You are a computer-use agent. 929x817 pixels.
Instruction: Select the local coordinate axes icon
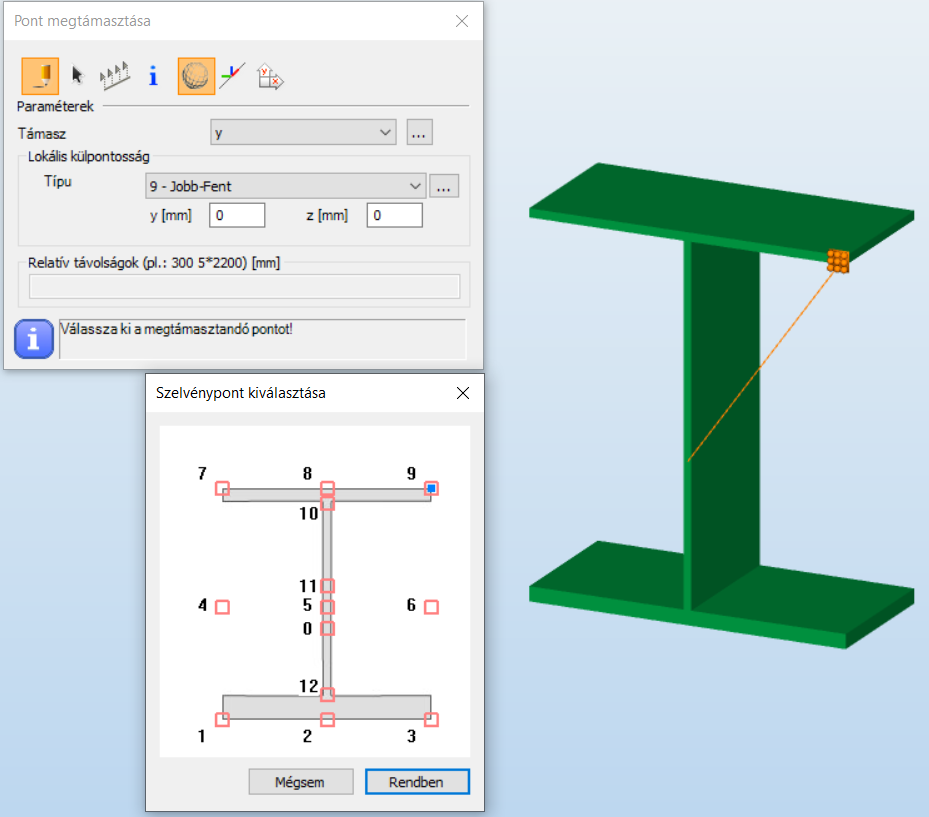coord(232,76)
